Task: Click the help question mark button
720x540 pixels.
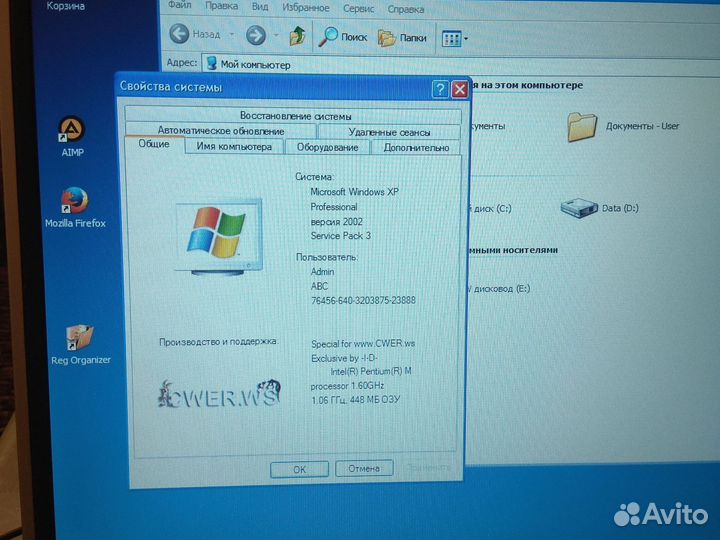Action: (x=440, y=89)
